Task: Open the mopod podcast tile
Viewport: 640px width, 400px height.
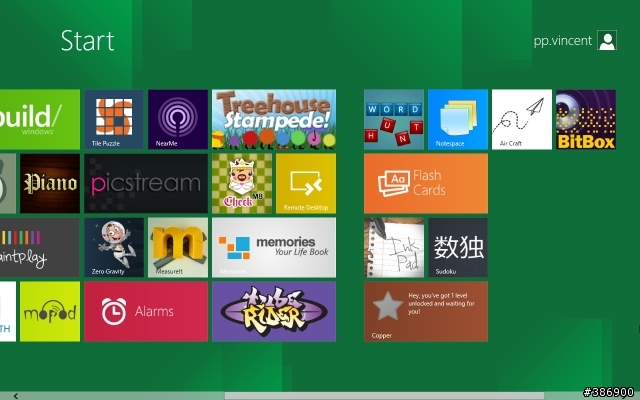Action: [x=50, y=311]
